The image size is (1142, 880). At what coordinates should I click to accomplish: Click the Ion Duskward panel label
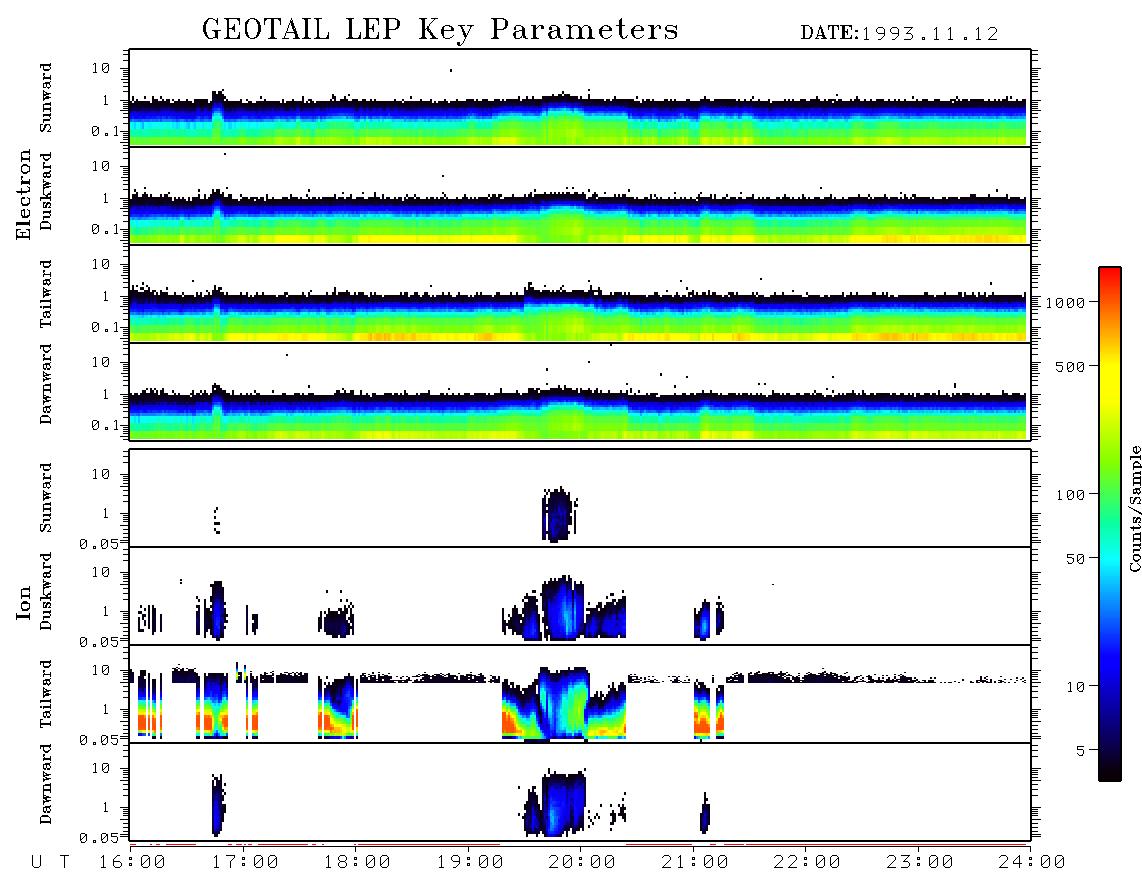coord(46,591)
